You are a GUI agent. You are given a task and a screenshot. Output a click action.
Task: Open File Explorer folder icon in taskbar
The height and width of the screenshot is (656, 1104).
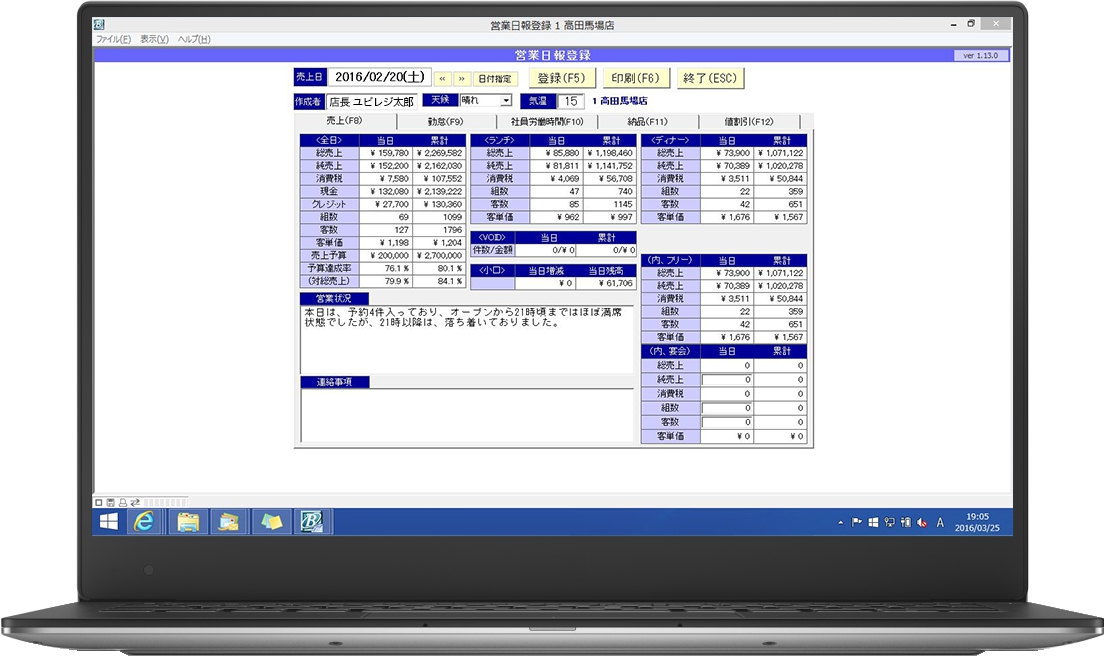187,521
